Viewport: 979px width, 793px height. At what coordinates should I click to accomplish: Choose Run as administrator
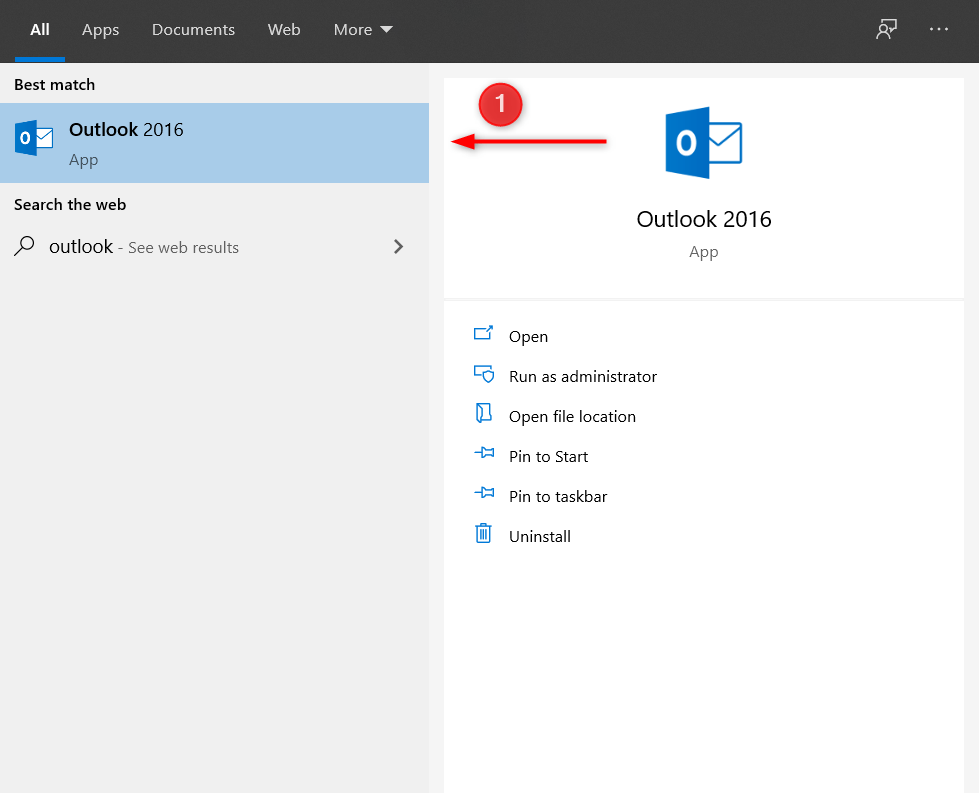click(x=583, y=377)
